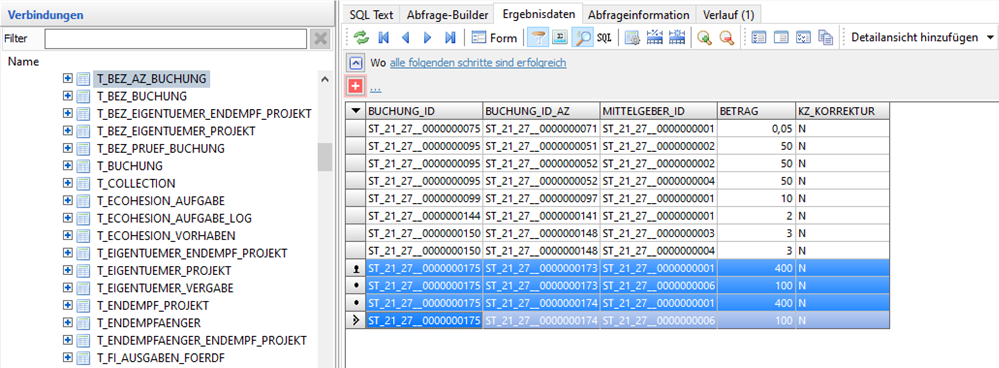Viewport: 999px width, 368px height.
Task: Add a condition with red plus button
Action: (356, 85)
